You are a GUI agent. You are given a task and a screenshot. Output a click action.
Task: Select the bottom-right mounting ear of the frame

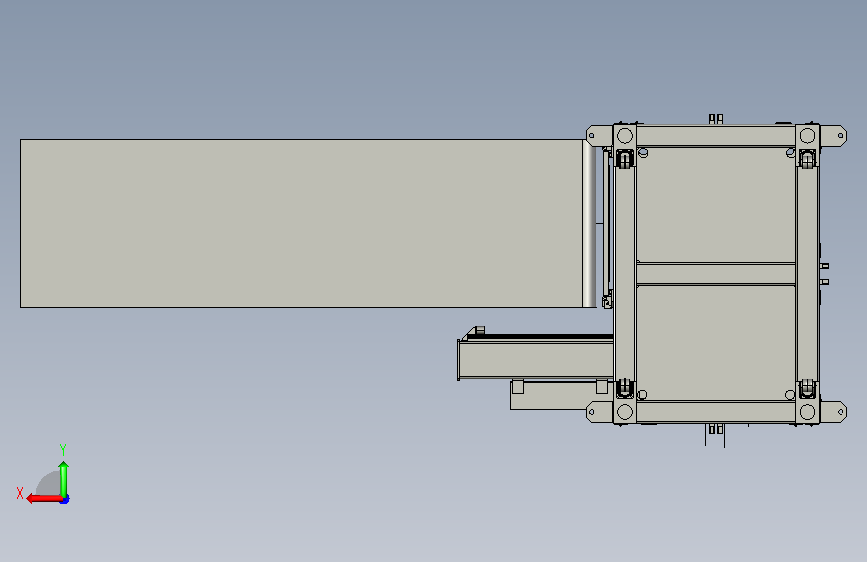tap(833, 412)
